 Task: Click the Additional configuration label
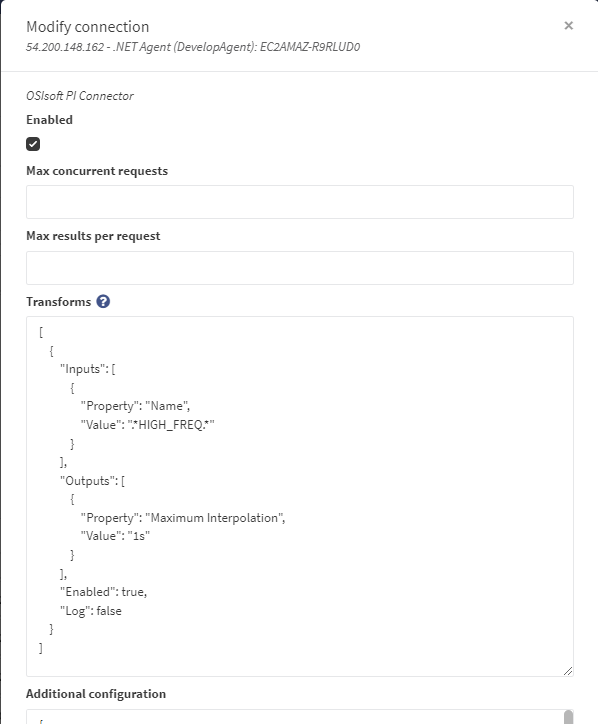click(x=96, y=694)
